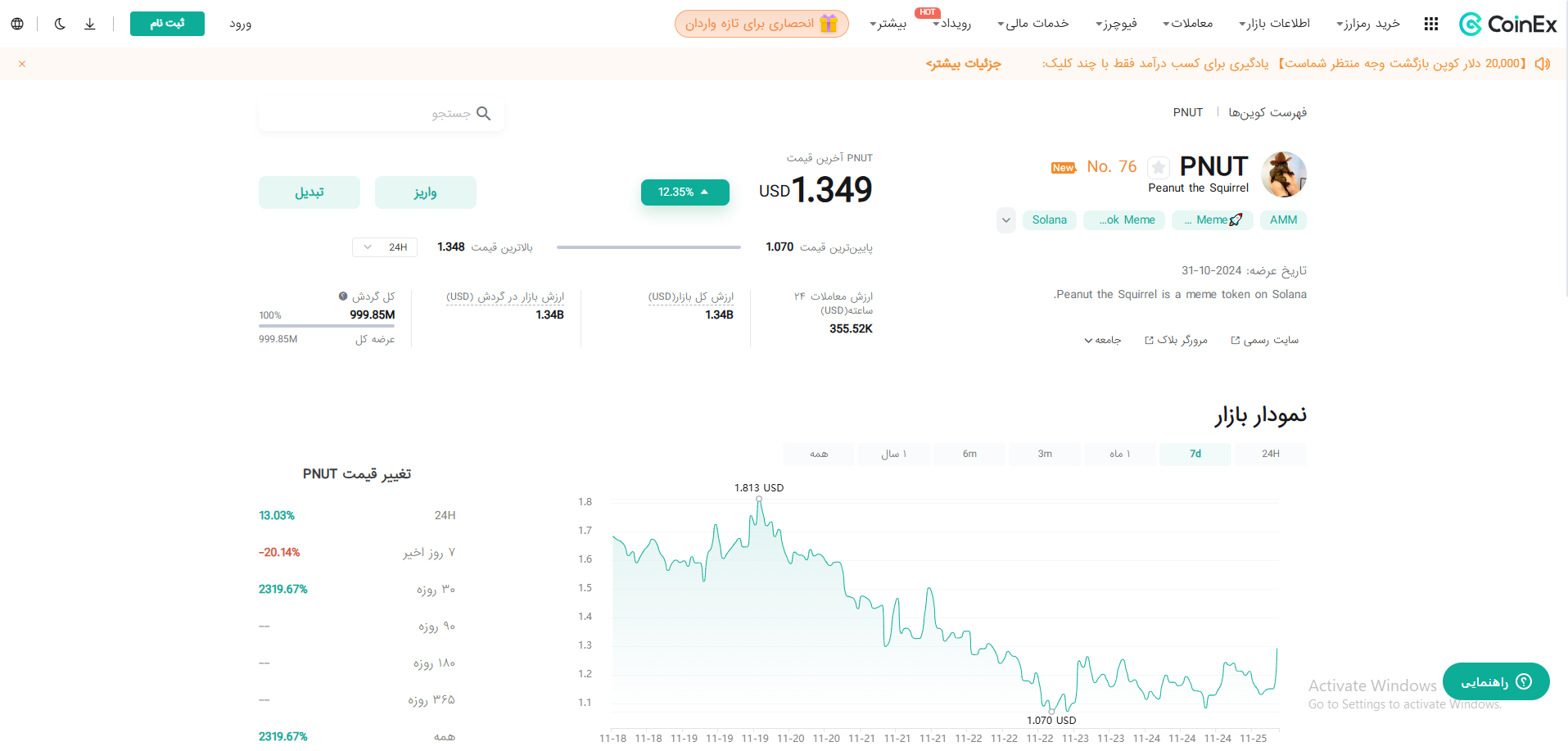Expand the community links dropdown
Viewport: 1568px width, 751px height.
tap(1103, 340)
